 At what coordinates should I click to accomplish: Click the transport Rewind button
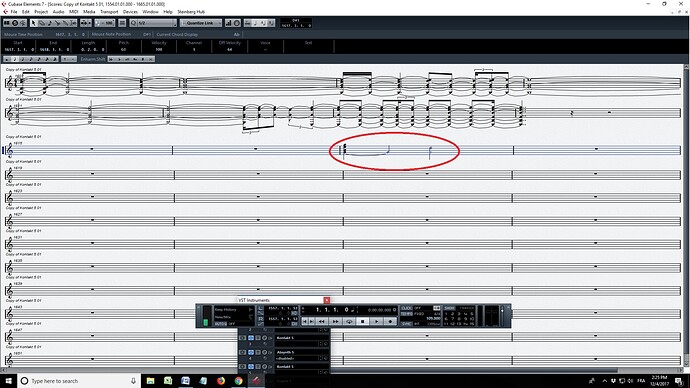pyautogui.click(x=322, y=321)
